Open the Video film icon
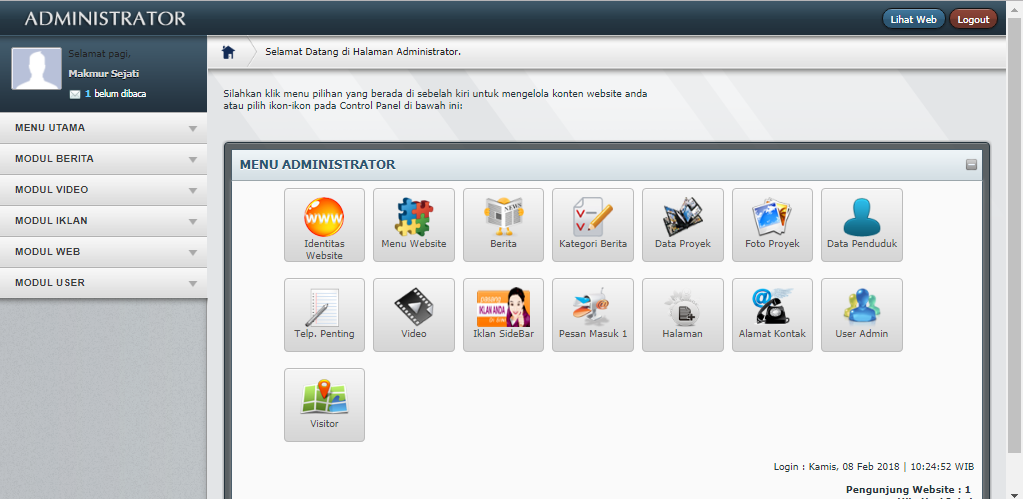The height and width of the screenshot is (499, 1023). tap(414, 314)
